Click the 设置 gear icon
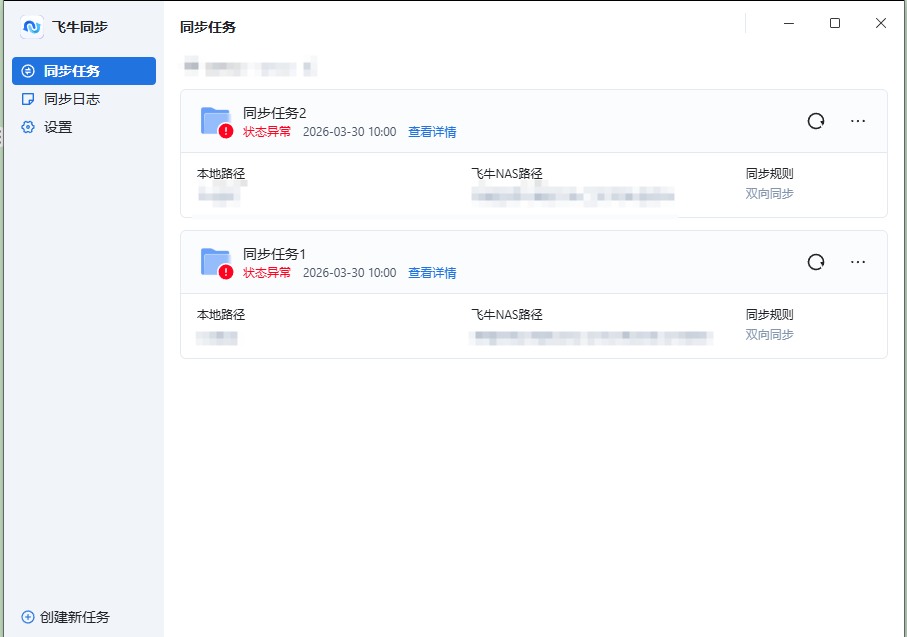This screenshot has width=907, height=637. 28,127
